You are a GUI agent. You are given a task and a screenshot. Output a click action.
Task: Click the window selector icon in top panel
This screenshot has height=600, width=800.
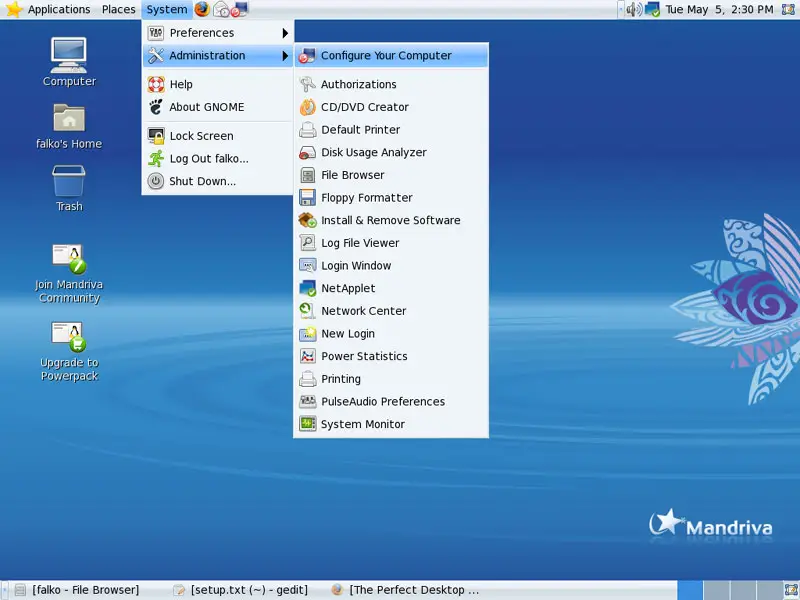pos(788,9)
